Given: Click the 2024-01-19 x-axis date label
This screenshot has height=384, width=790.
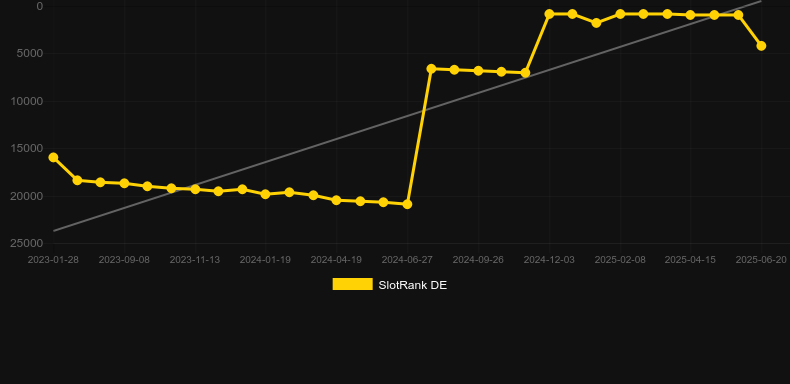Looking at the screenshot, I should pyautogui.click(x=266, y=260).
